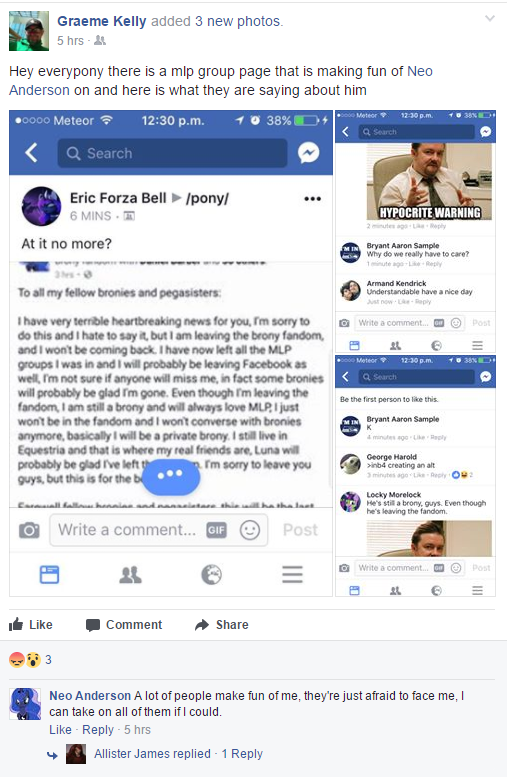Like the post with thumbs-up button
This screenshot has height=777, width=507.
point(31,625)
